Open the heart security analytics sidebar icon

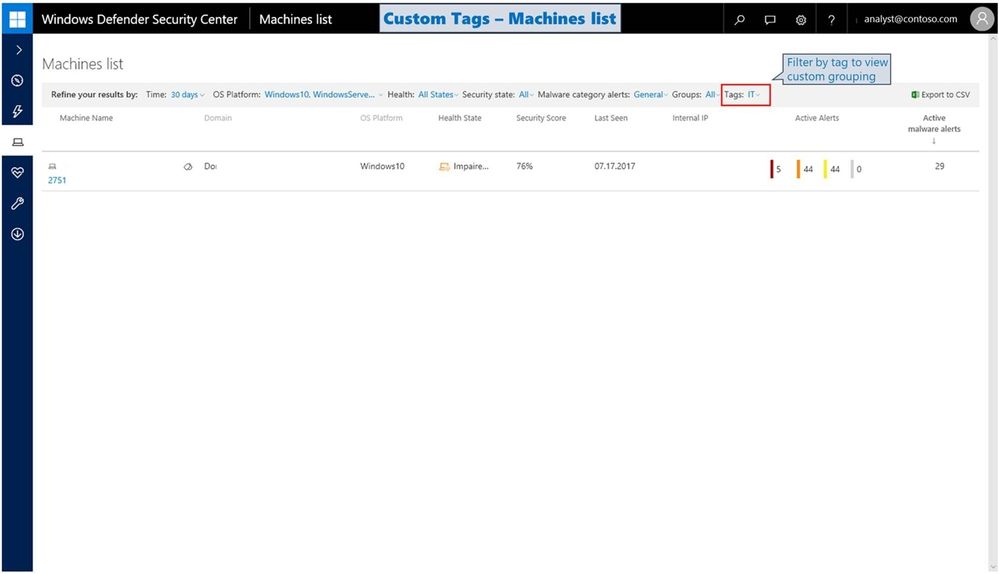pos(17,172)
